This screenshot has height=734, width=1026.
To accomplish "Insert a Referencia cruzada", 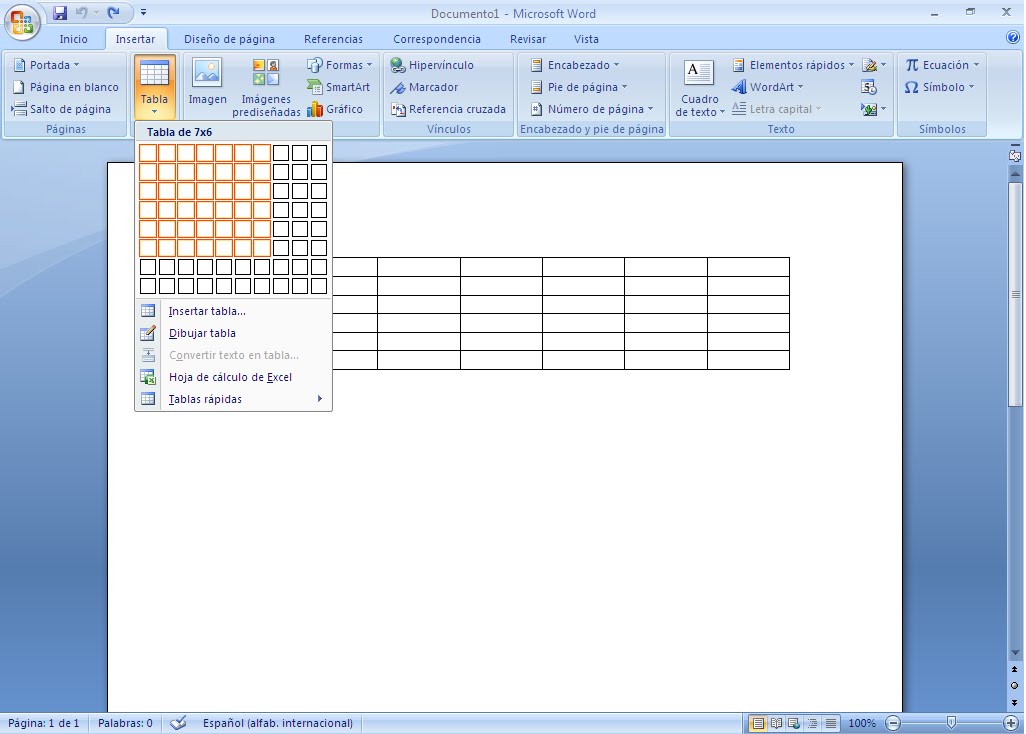I will click(x=448, y=109).
